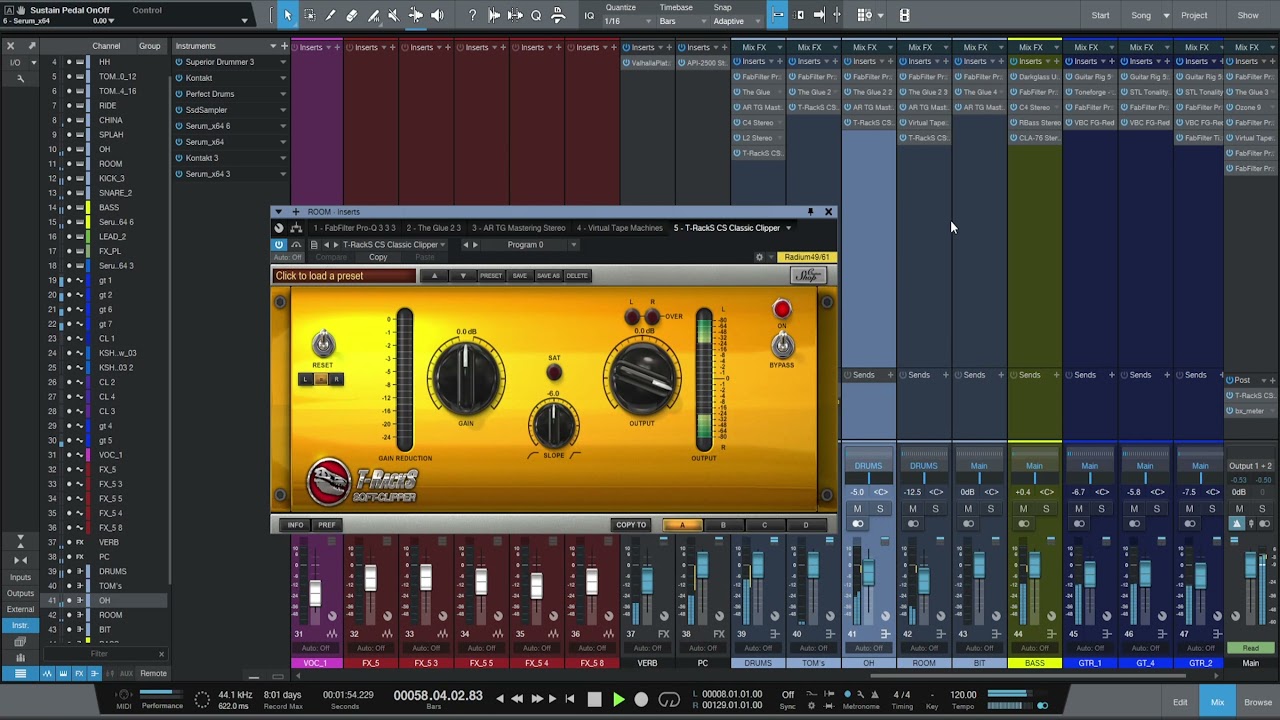This screenshot has height=720, width=1280.
Task: Click the SAVE AS preset button
Action: [x=548, y=276]
